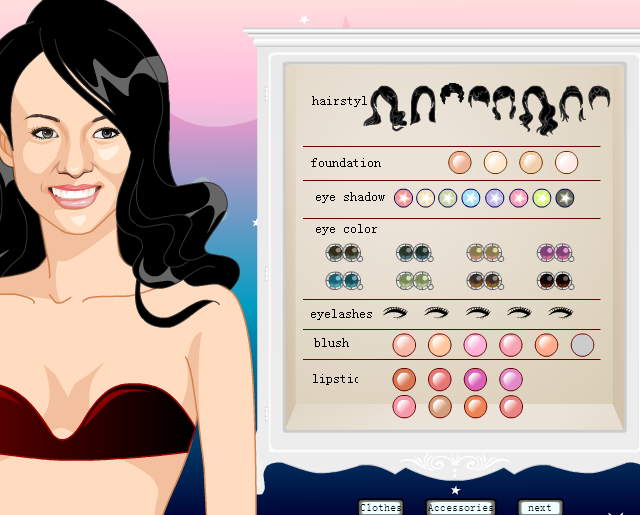This screenshot has height=515, width=640.
Task: Choose the eighth short cropped hairstyle
Action: [599, 96]
